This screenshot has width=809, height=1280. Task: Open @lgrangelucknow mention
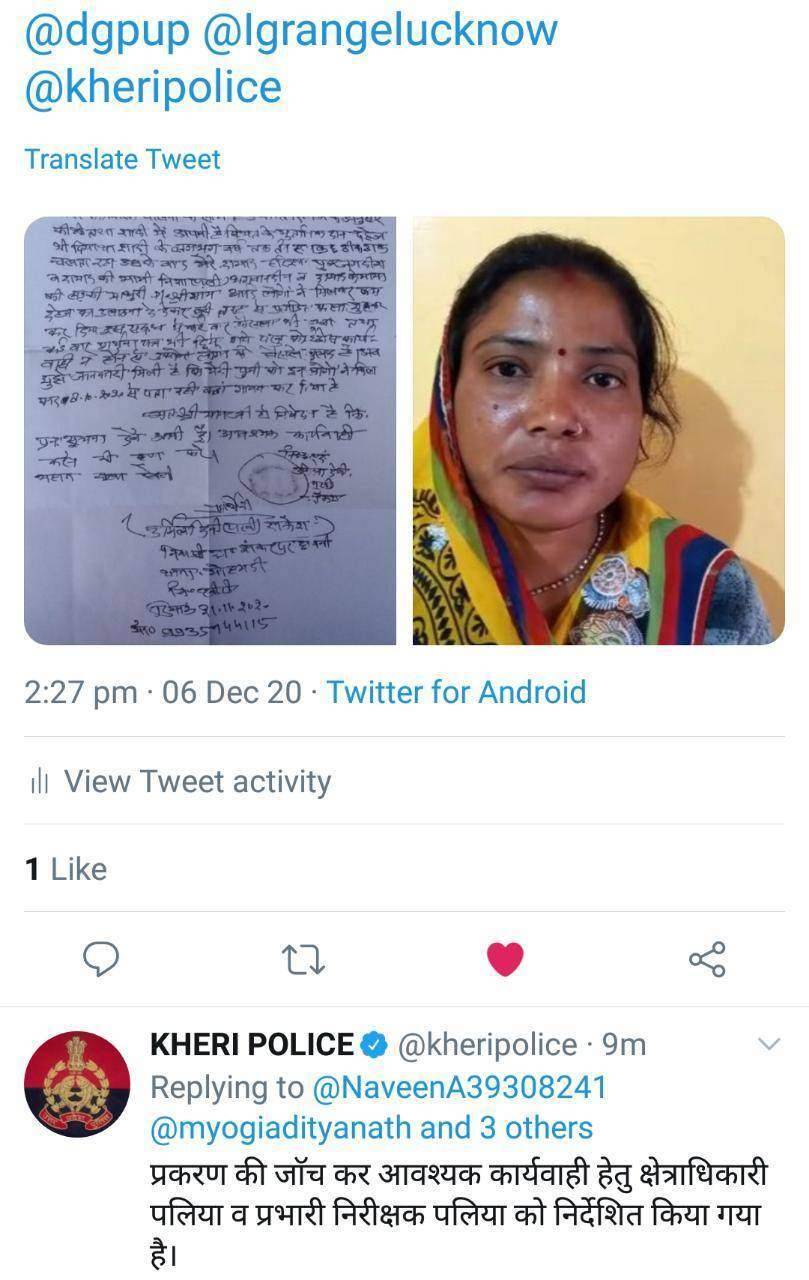(379, 32)
